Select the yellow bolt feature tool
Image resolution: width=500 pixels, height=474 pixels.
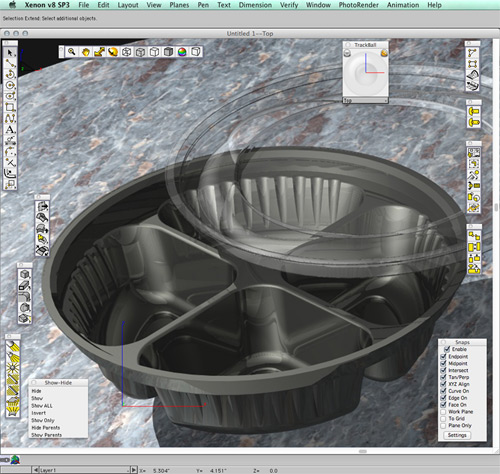click(x=474, y=111)
